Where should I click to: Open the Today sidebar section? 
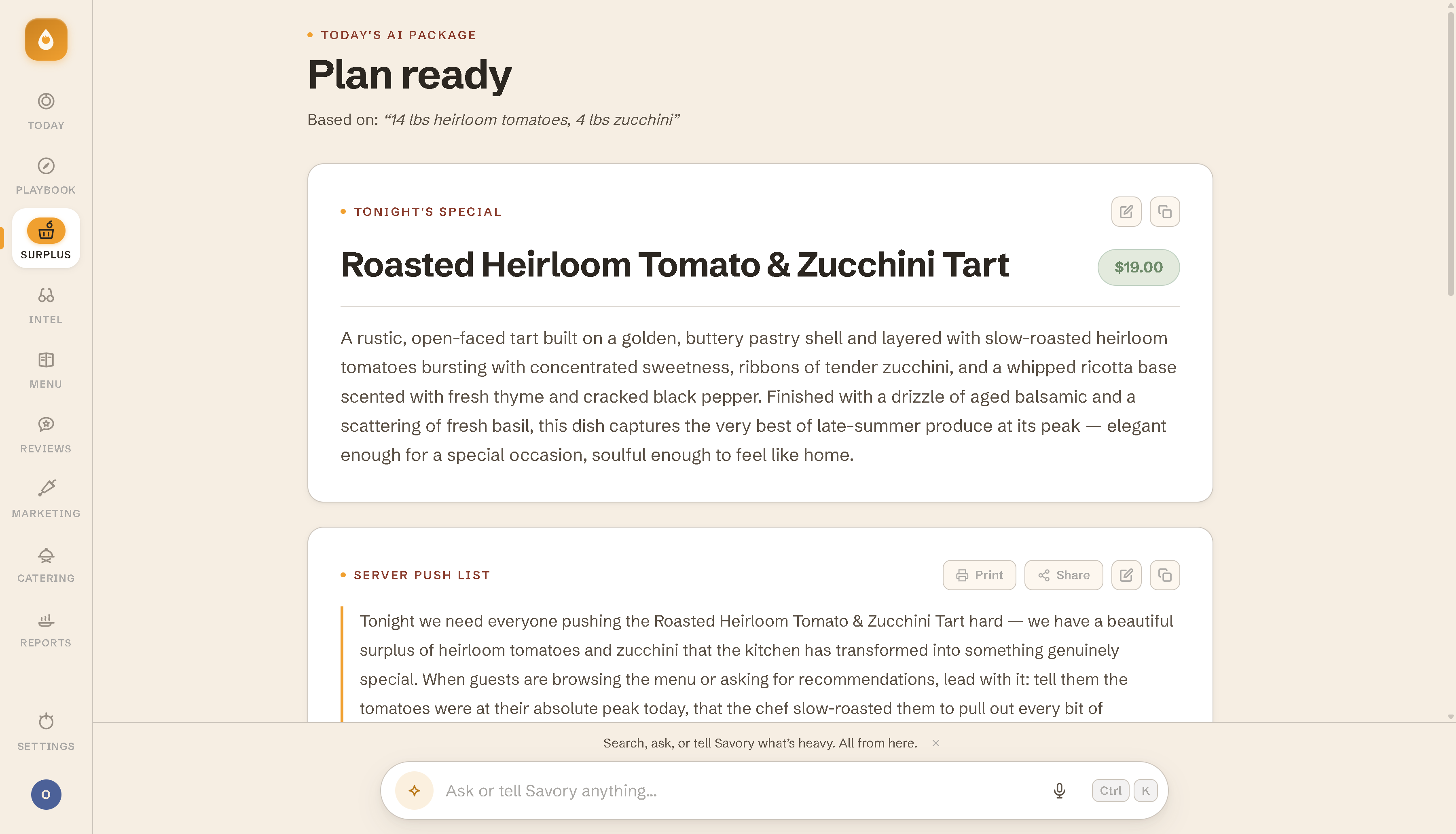[x=46, y=111]
